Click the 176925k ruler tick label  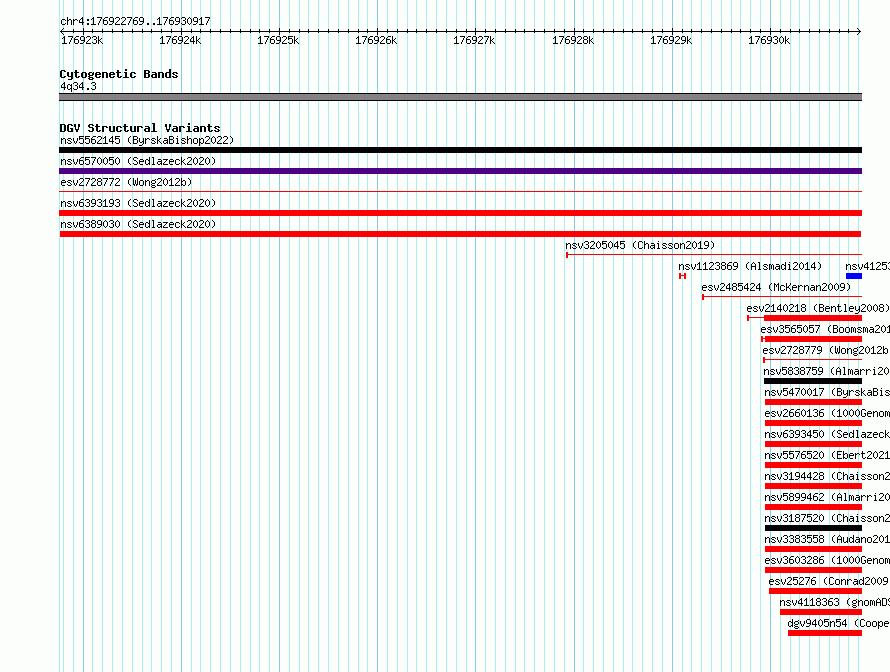coord(278,40)
